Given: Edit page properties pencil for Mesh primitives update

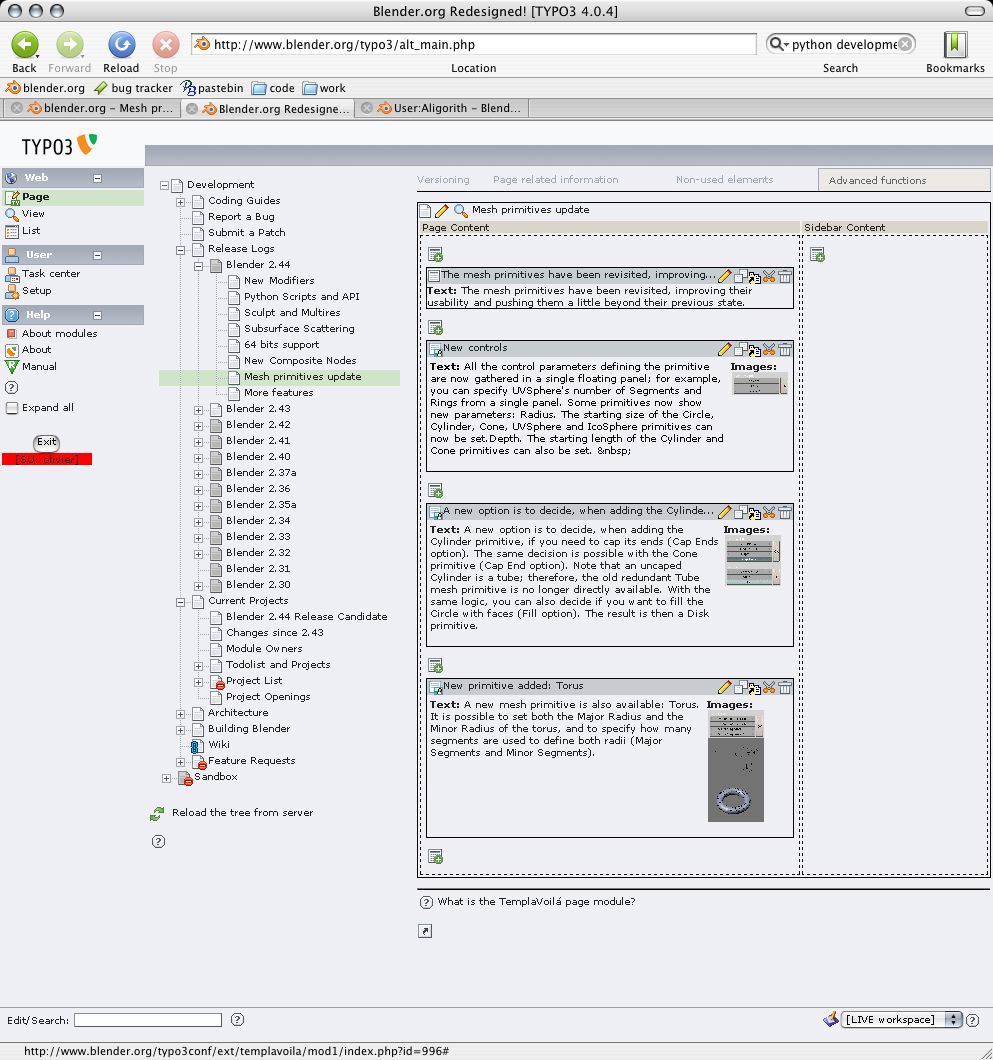Looking at the screenshot, I should click(x=442, y=210).
